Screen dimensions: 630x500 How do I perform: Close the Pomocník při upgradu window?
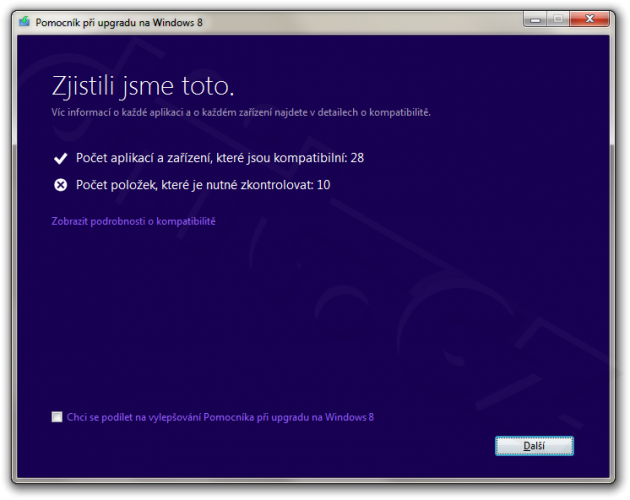pyautogui.click(x=589, y=18)
